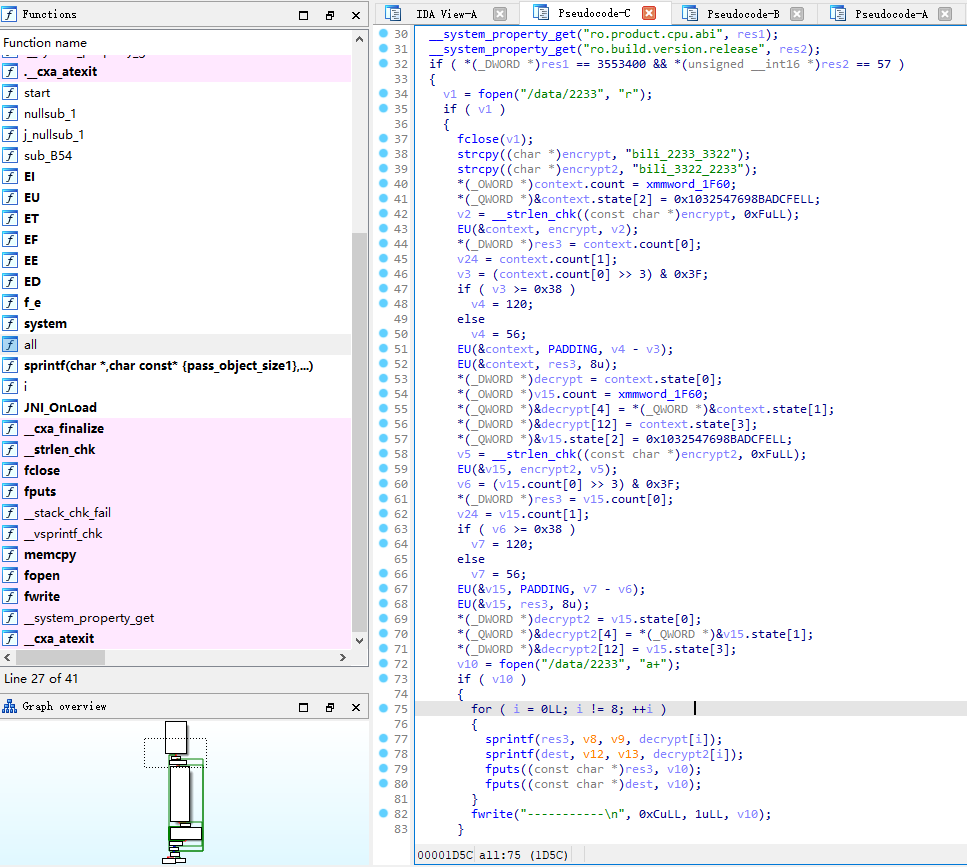Open the IDA View-A tab
Image resolution: width=967 pixels, height=867 pixels.
(x=445, y=14)
